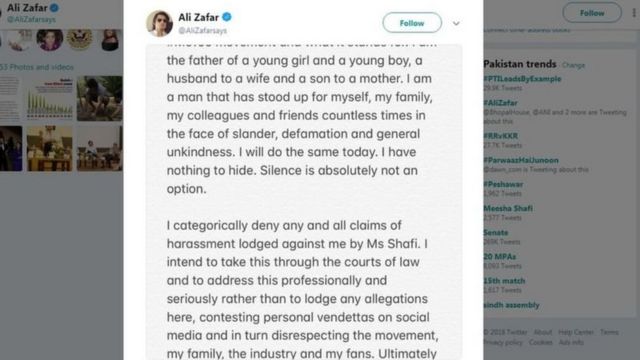This screenshot has width=640, height=360.
Task: Open the #RRvKKR trend
Action: click(x=501, y=136)
